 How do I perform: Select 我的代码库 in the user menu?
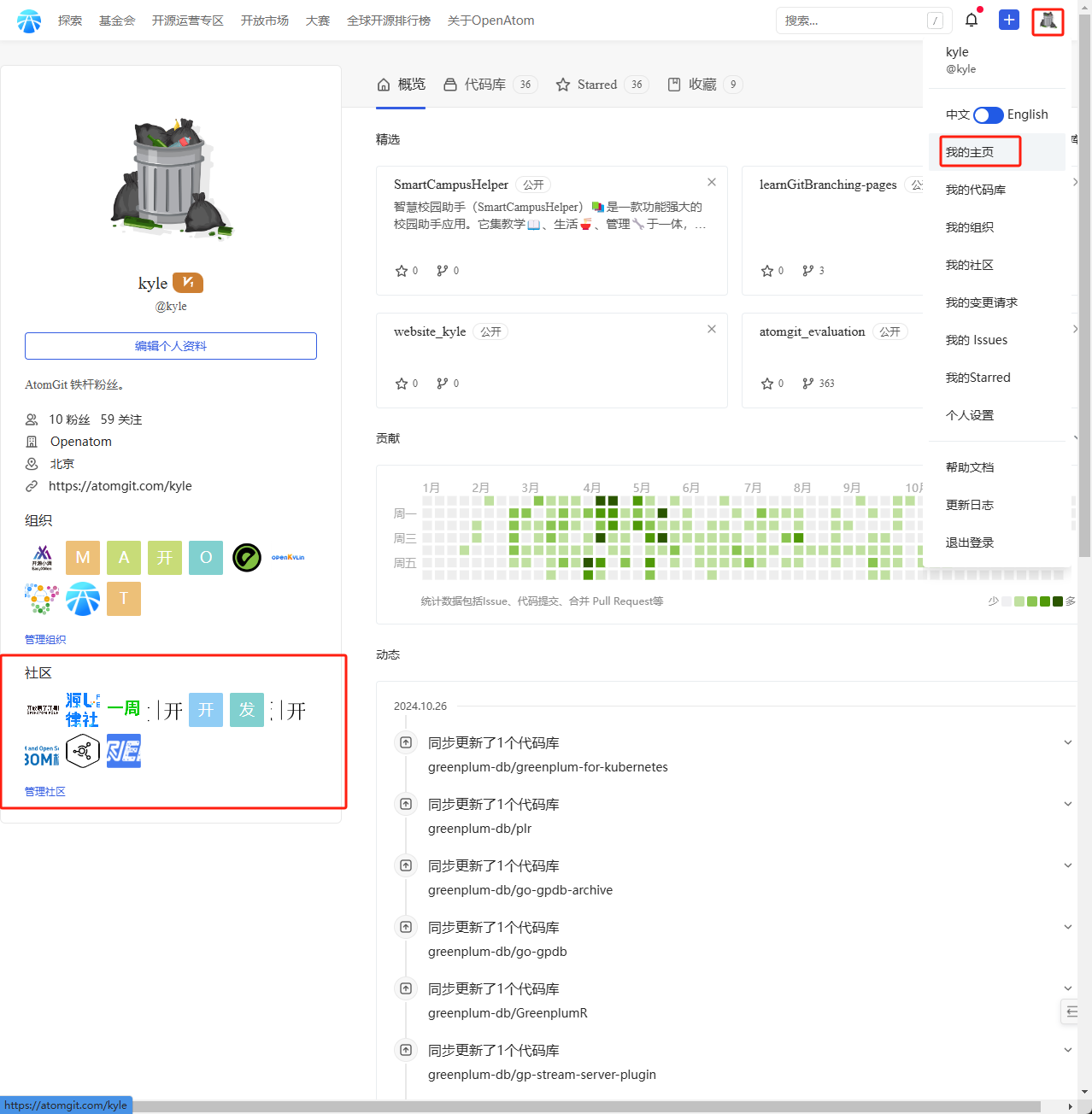point(996,190)
